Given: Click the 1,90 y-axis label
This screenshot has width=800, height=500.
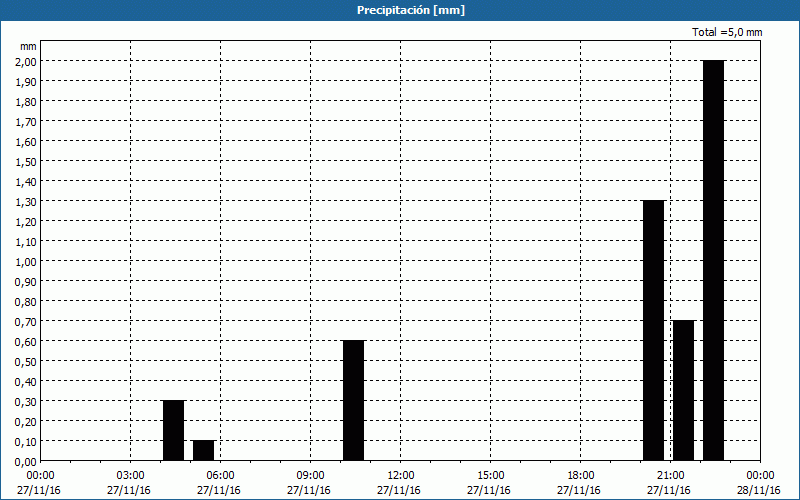Looking at the screenshot, I should pos(28,81).
